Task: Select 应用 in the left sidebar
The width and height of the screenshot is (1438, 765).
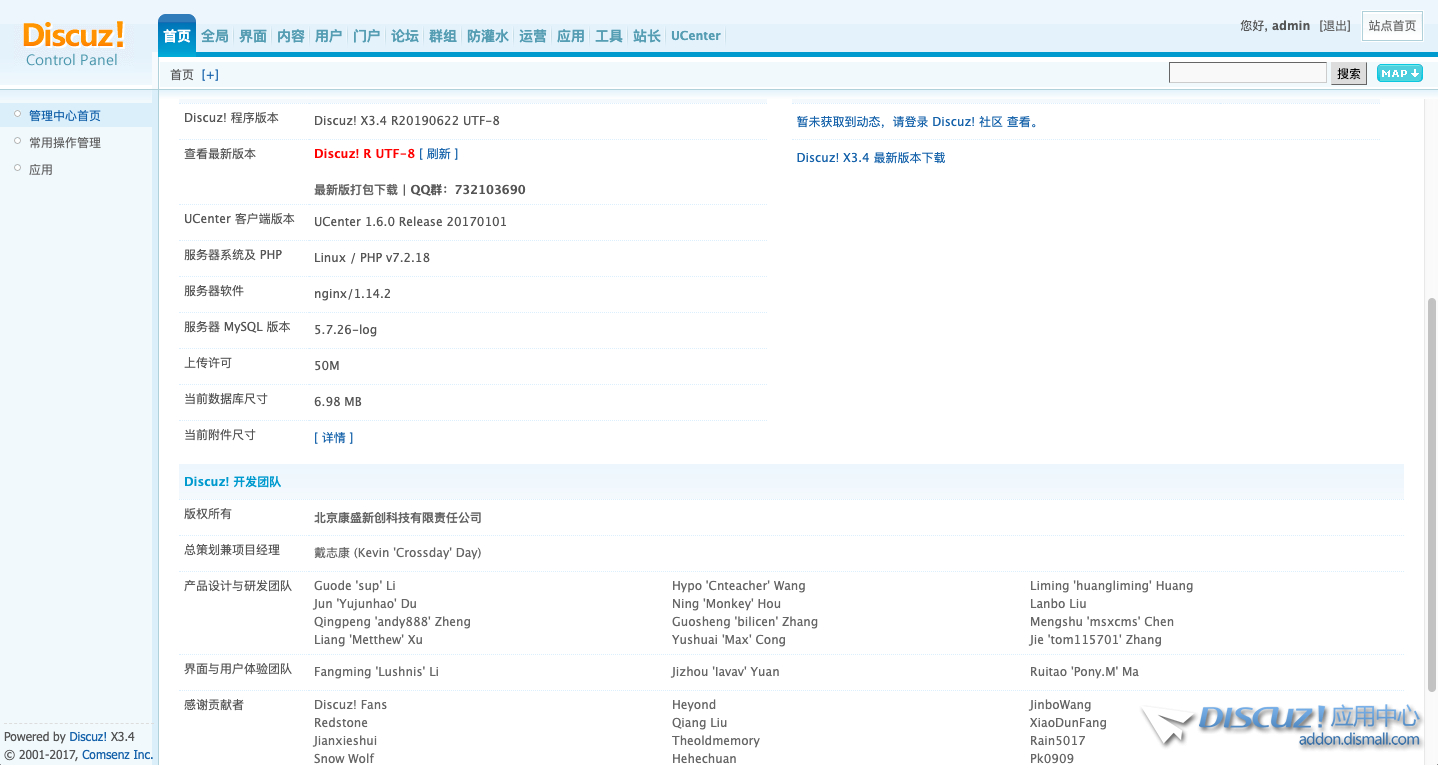Action: coord(41,170)
